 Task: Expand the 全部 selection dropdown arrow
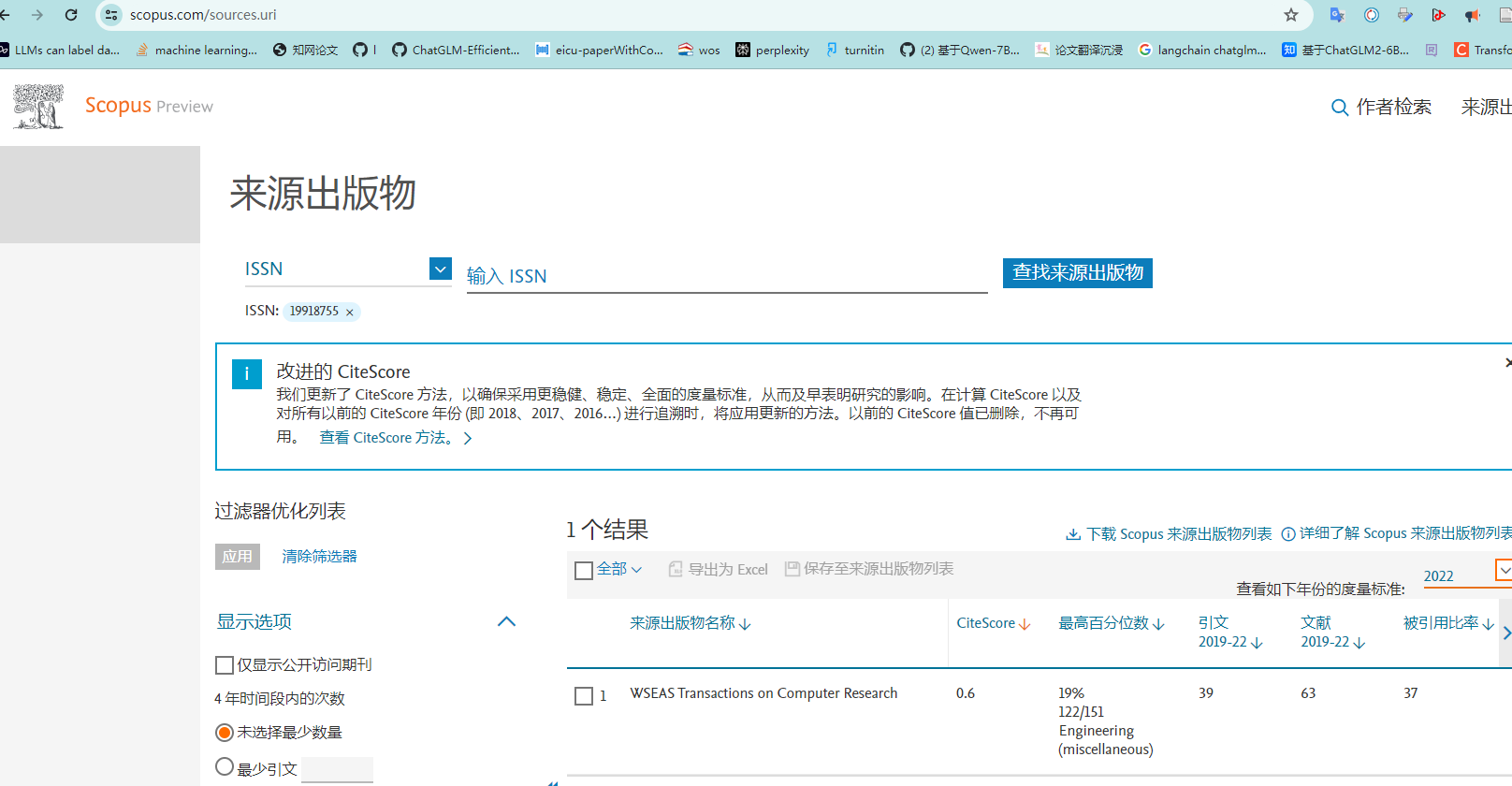coord(636,569)
